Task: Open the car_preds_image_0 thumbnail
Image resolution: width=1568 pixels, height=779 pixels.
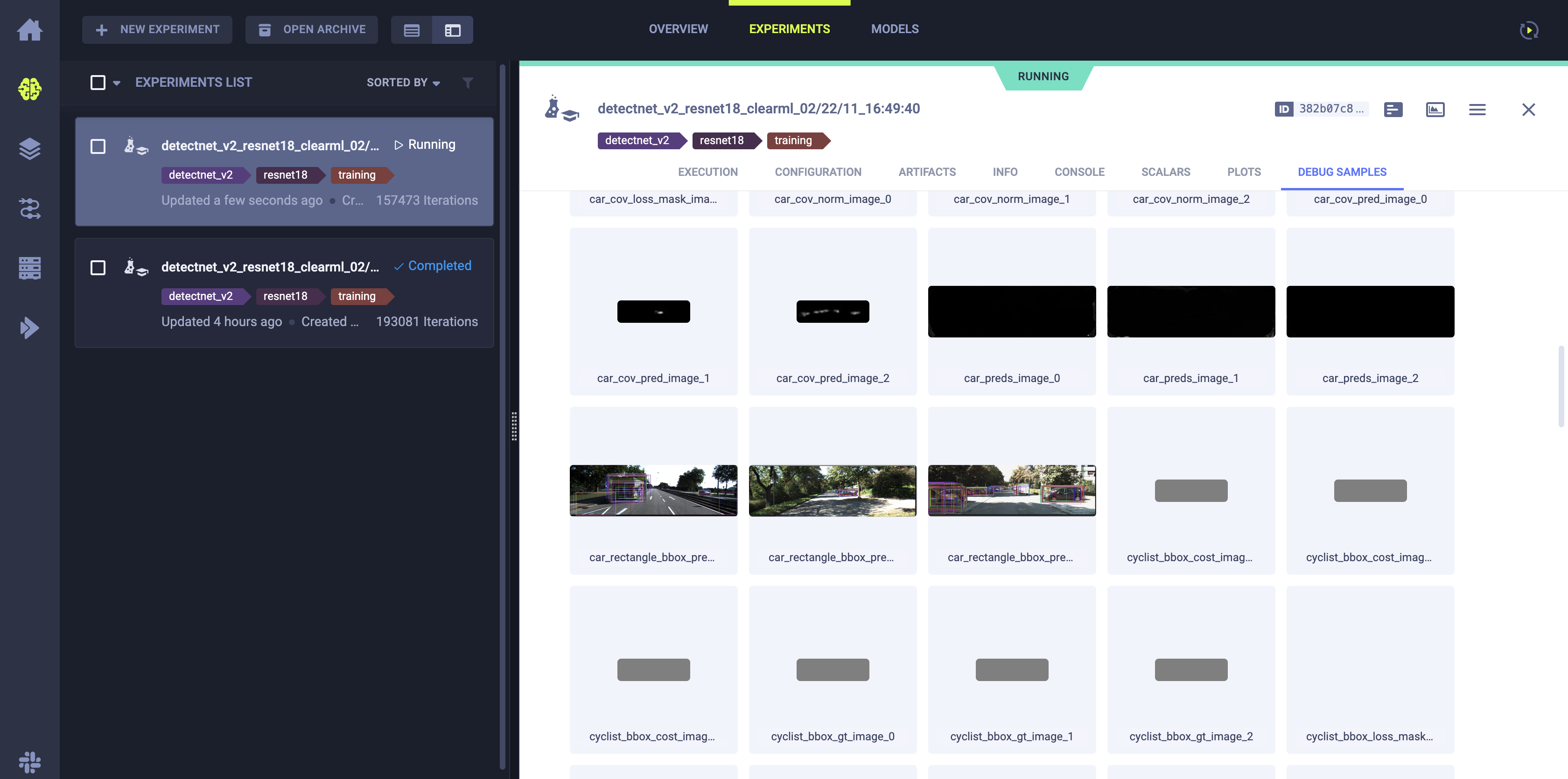Action: coord(1011,311)
